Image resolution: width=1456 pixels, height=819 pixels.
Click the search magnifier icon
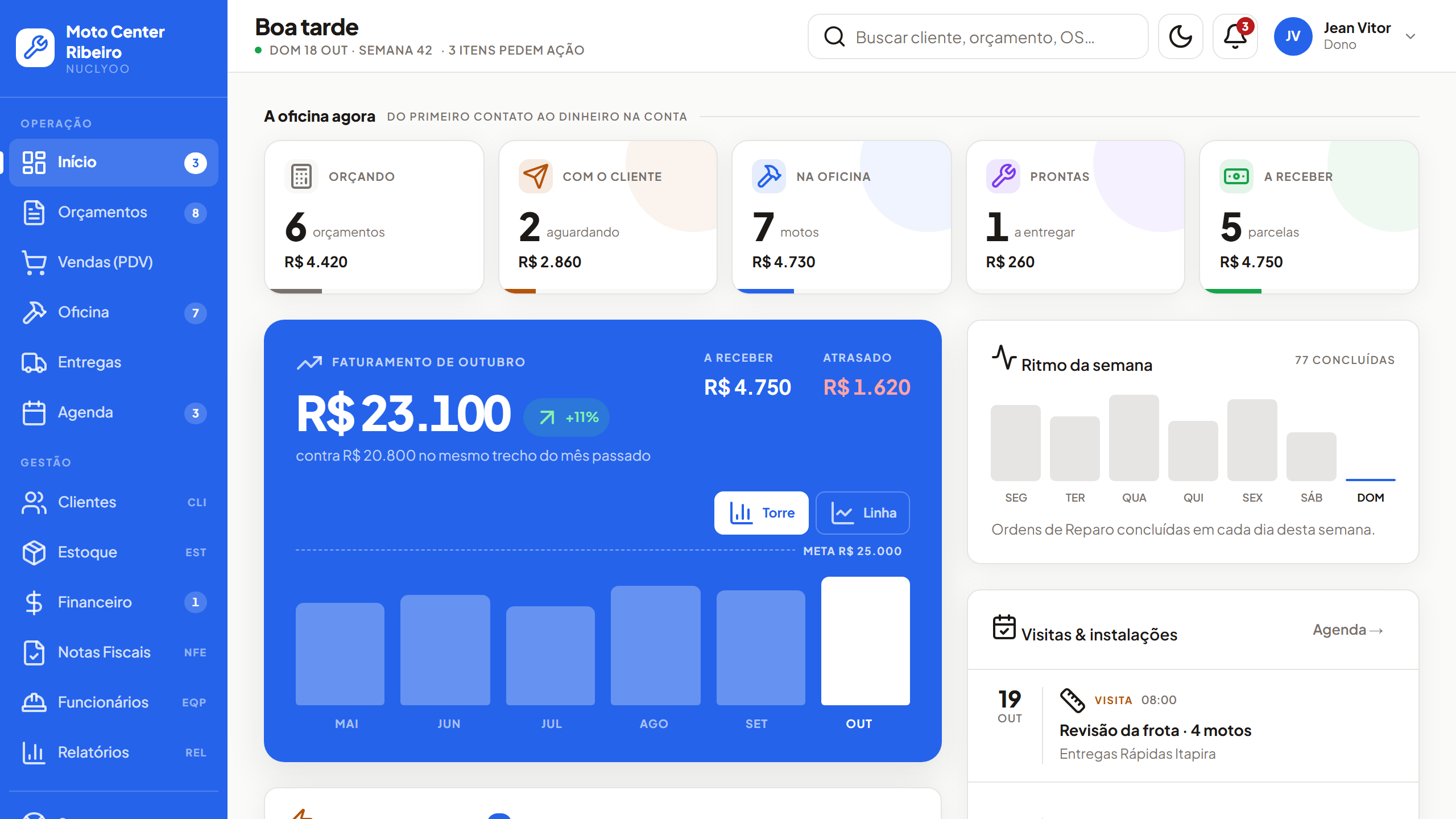pos(834,37)
